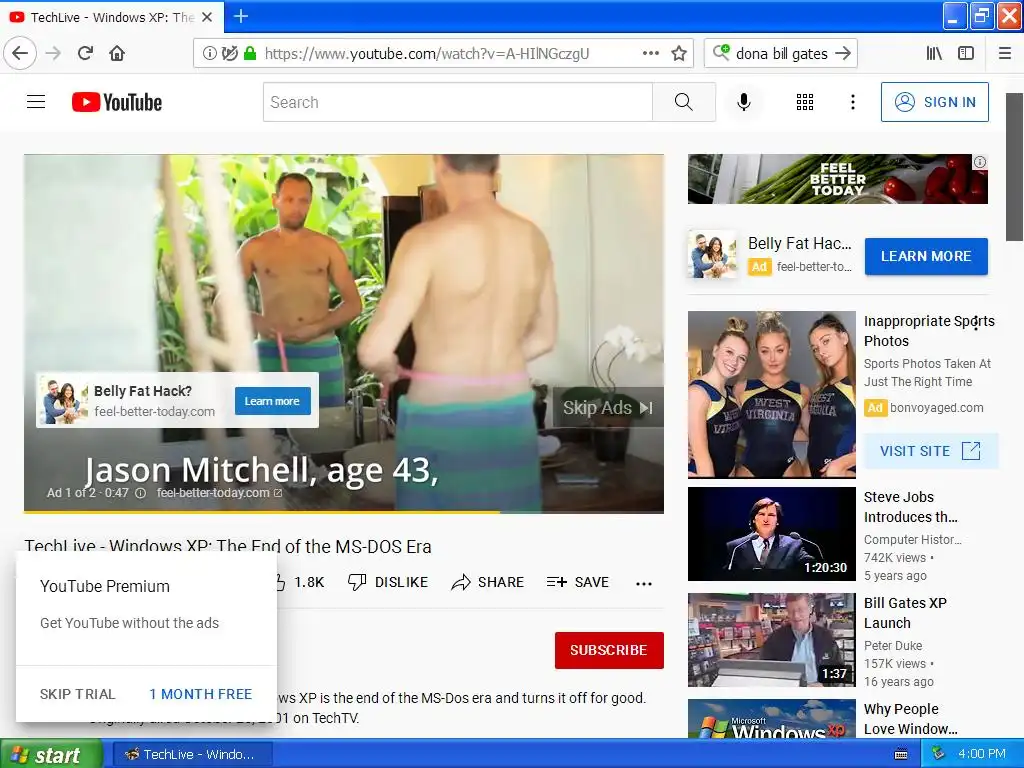Click the taskbar on-screen keyboard icon
This screenshot has width=1024, height=768.
click(x=901, y=755)
